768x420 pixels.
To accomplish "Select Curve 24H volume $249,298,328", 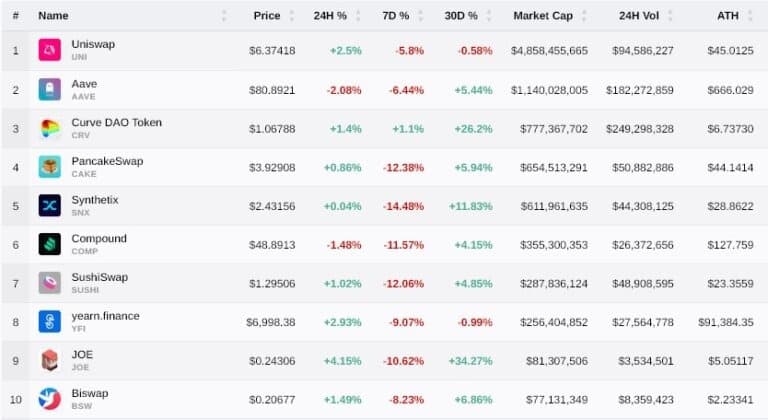I will (x=640, y=129).
